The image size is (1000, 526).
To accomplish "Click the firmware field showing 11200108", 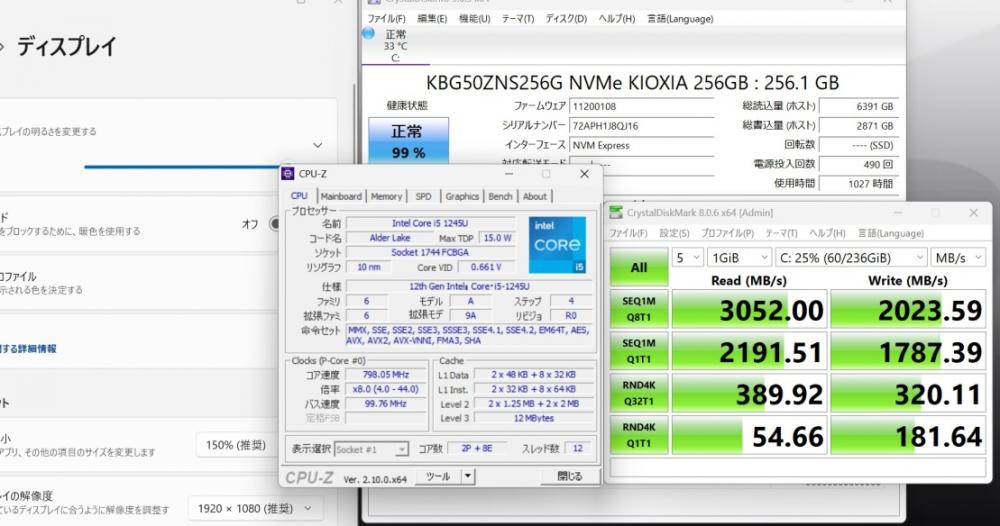I will click(x=642, y=106).
